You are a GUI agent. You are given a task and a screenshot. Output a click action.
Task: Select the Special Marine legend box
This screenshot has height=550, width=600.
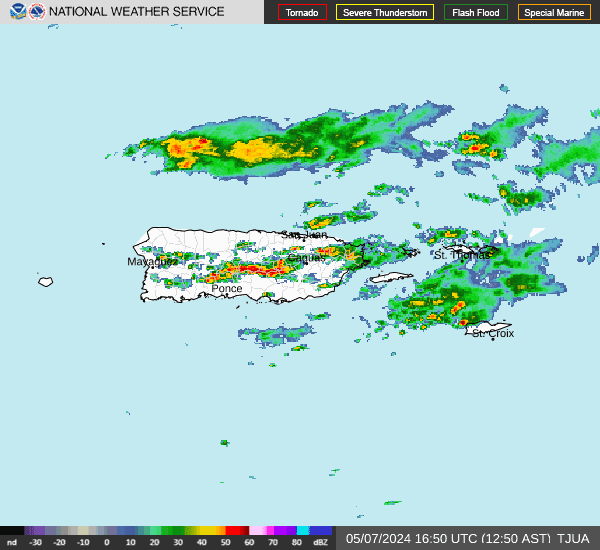(x=554, y=13)
